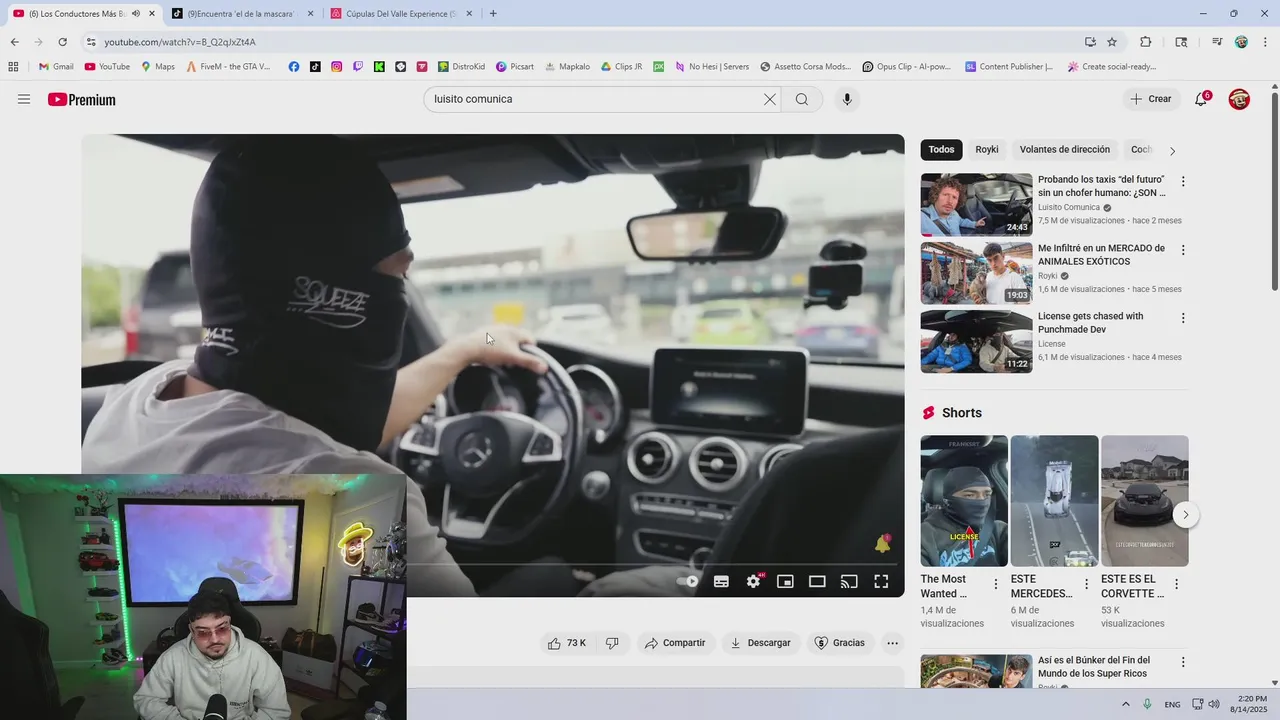Open options for 'ESTE MERCEDES' short

(1086, 584)
